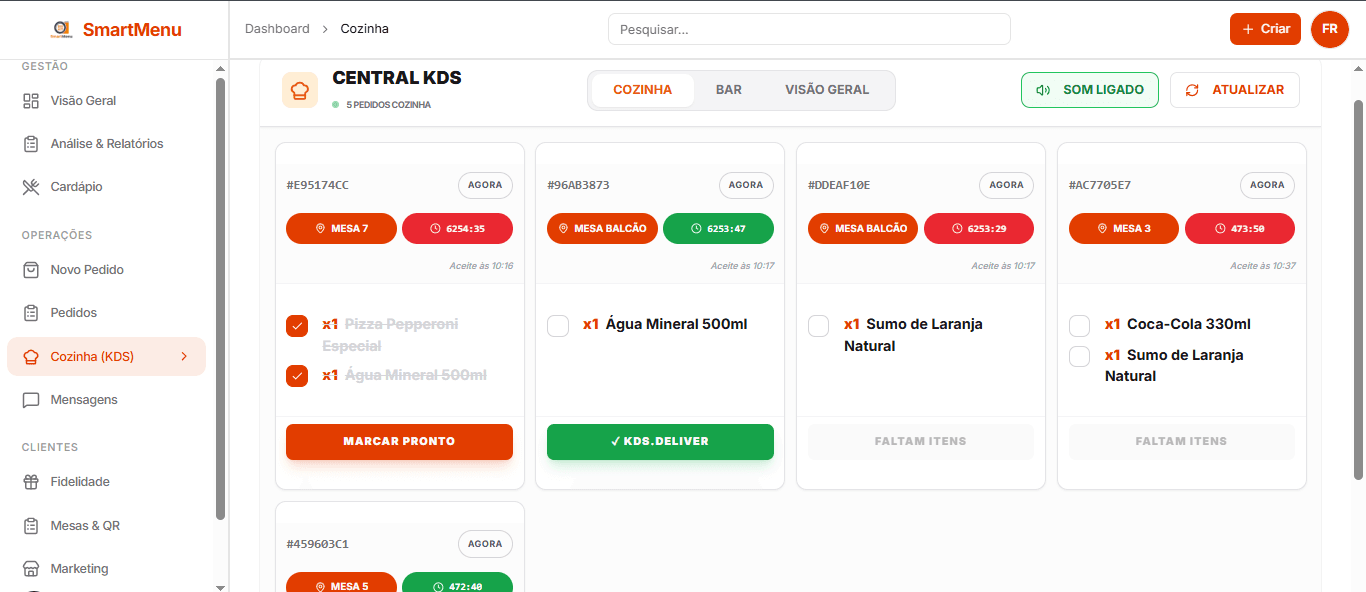1366x592 pixels.
Task: Switch to the VISÃO GERAL tab
Action: pos(826,90)
